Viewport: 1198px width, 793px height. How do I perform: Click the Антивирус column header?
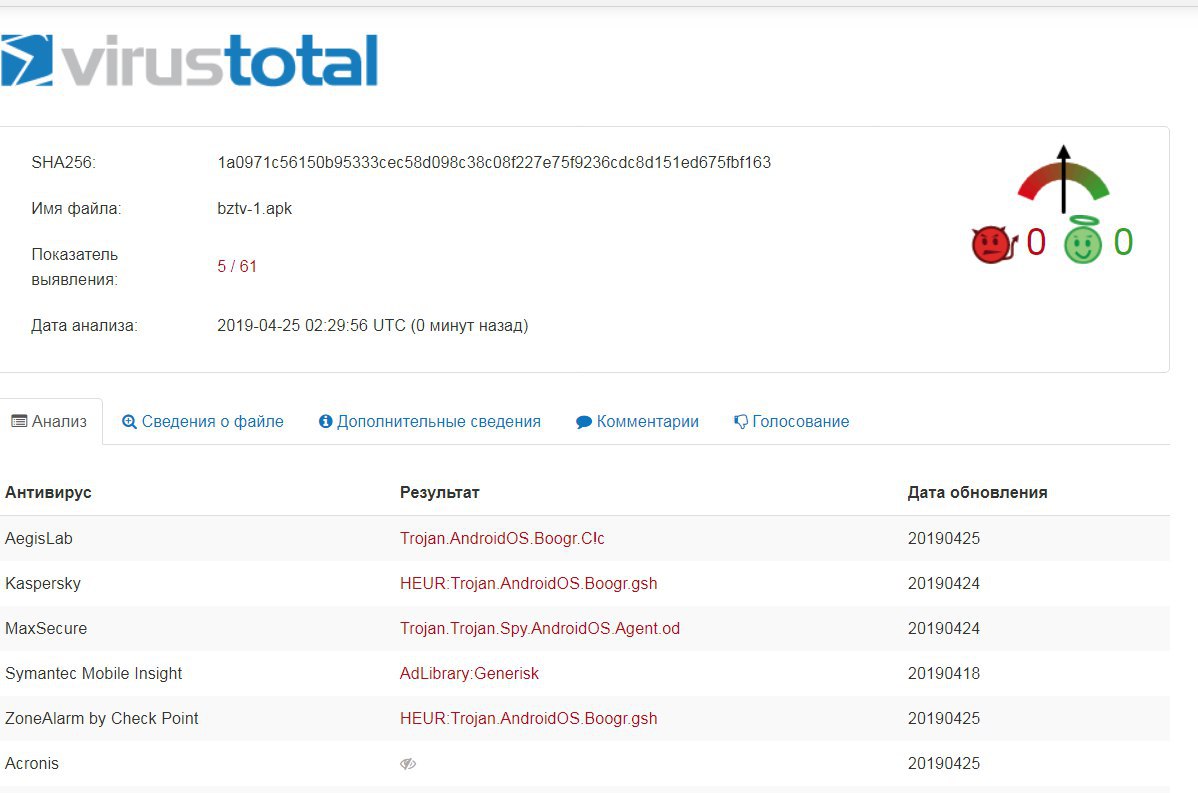(x=48, y=492)
